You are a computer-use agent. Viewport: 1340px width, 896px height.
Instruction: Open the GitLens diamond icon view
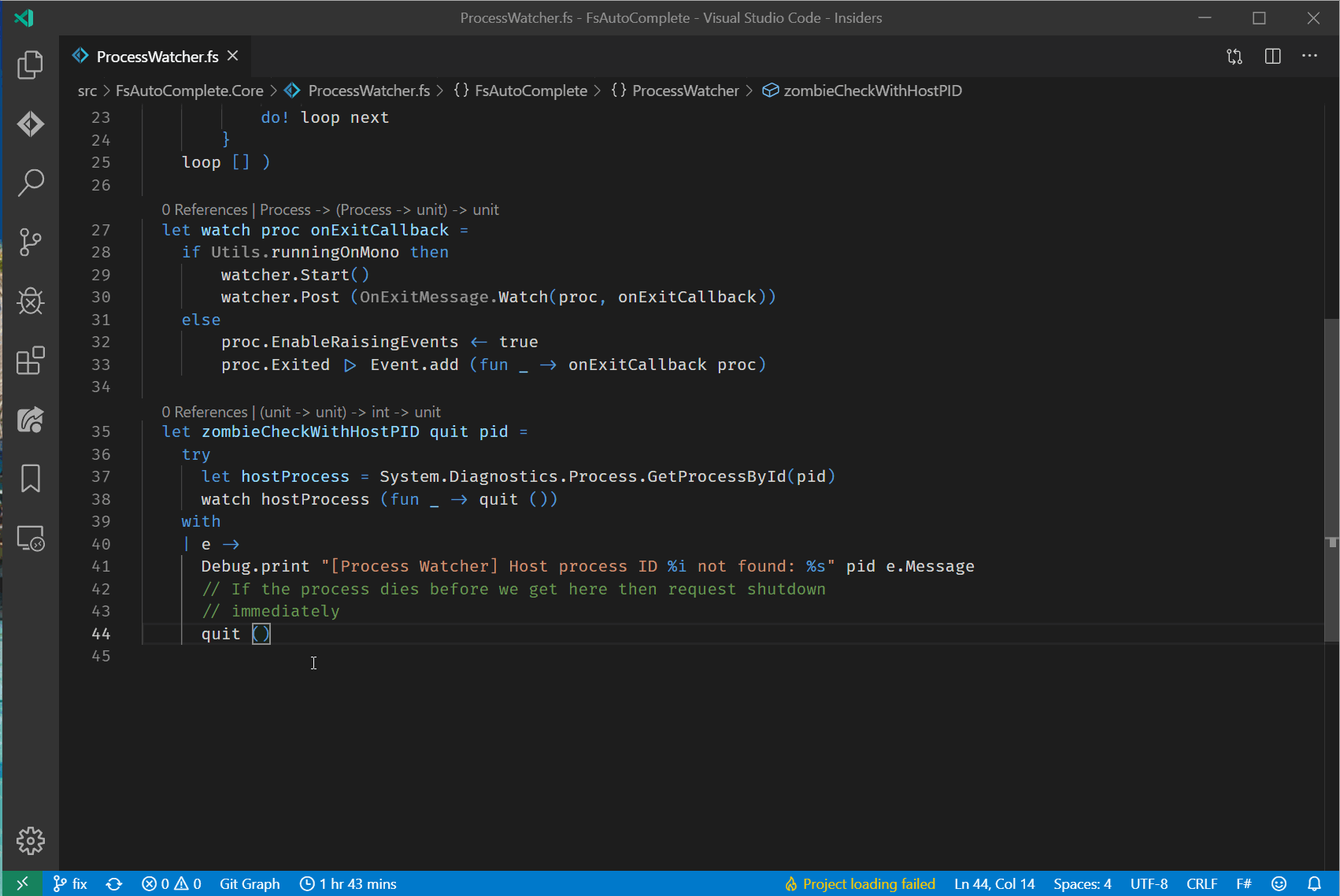click(x=31, y=124)
